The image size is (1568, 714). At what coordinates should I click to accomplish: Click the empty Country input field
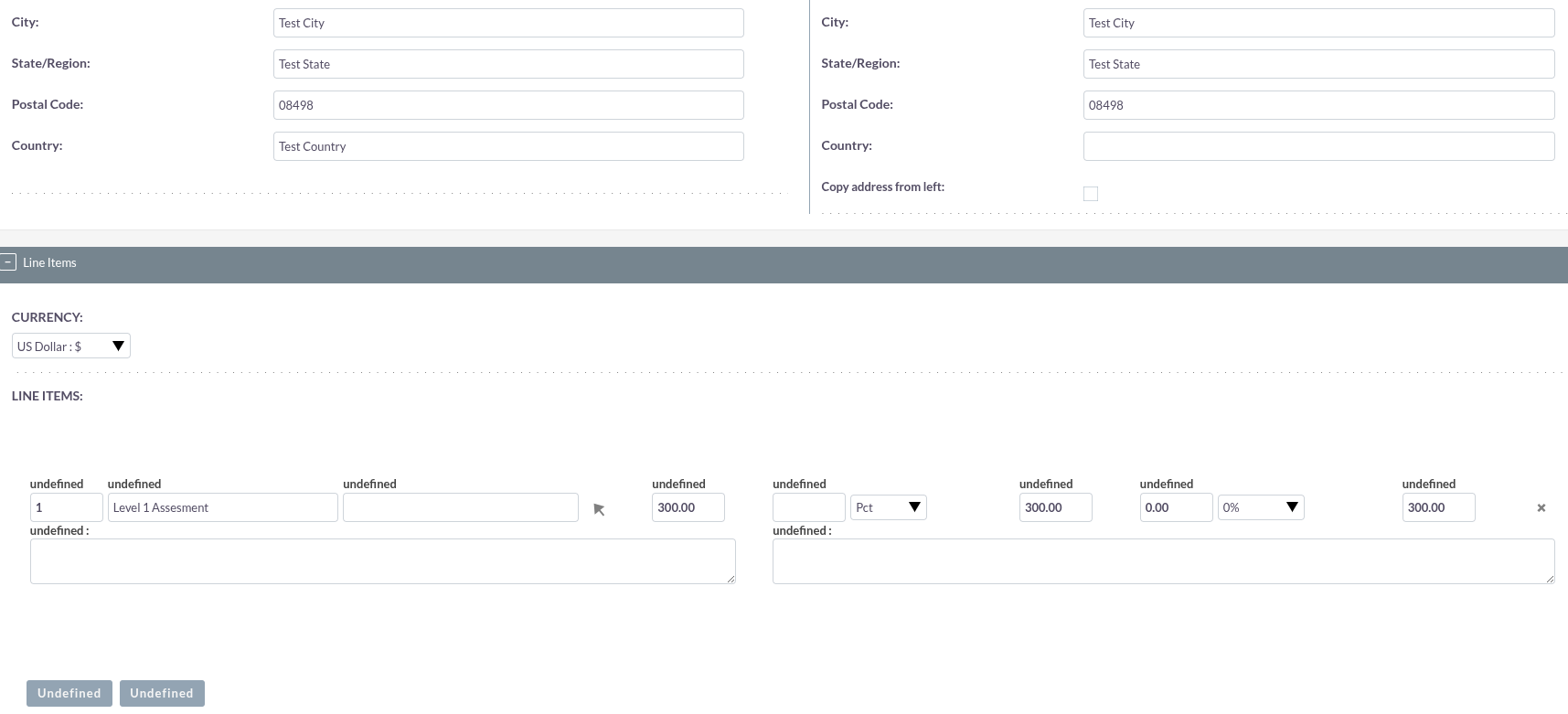point(1317,146)
